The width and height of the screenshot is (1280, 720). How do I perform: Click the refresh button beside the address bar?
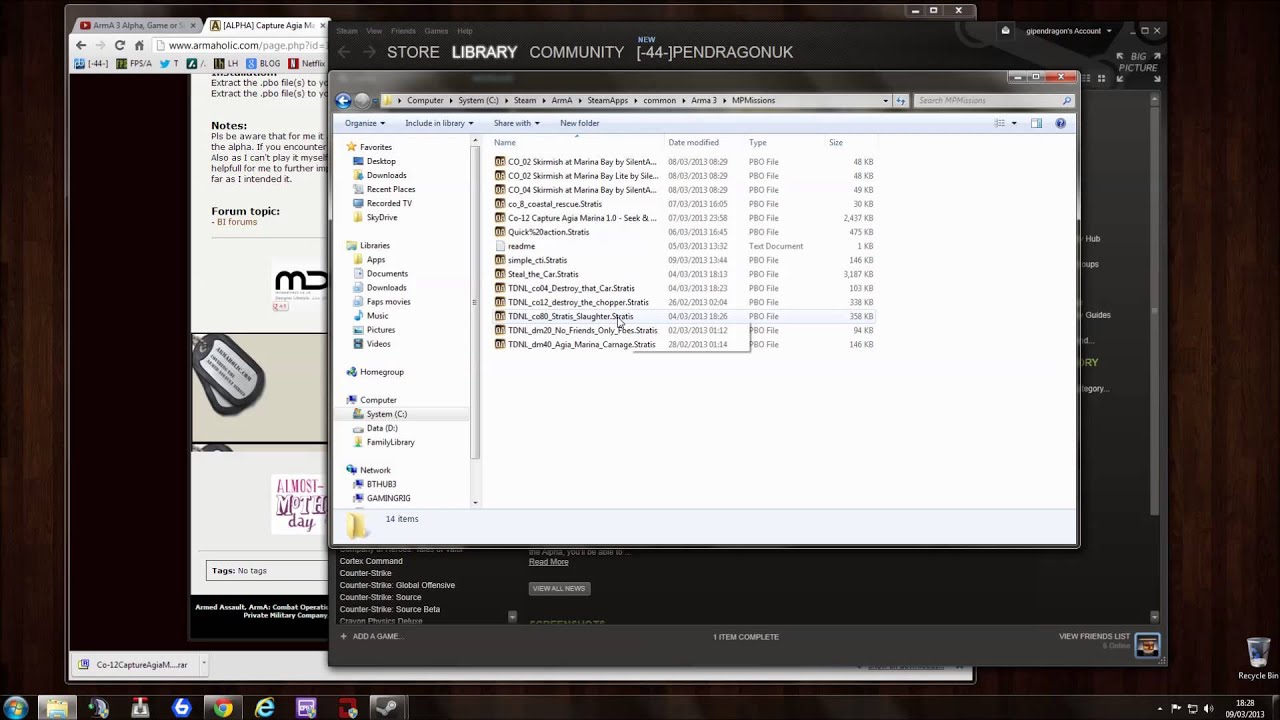(x=901, y=100)
